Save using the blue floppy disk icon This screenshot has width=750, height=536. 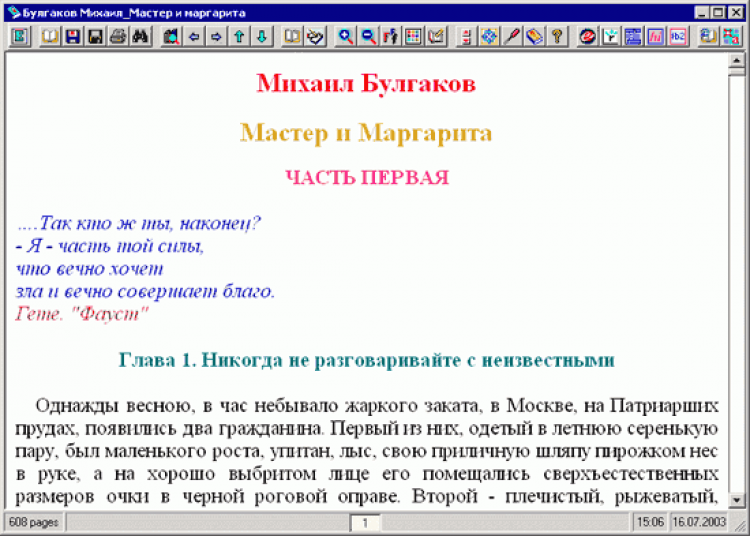(73, 36)
